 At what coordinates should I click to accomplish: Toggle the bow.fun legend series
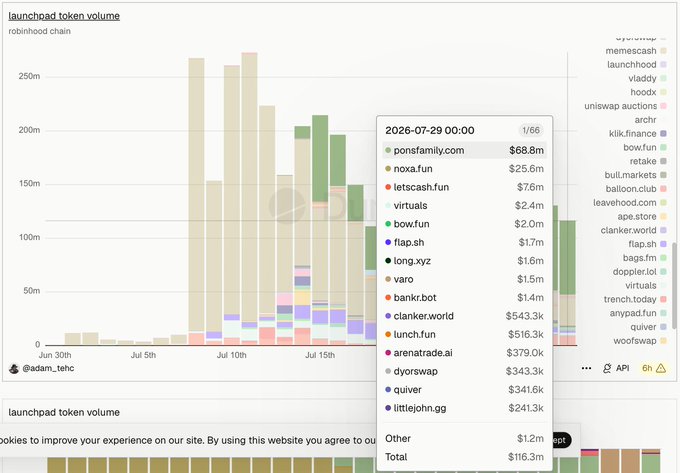click(644, 147)
